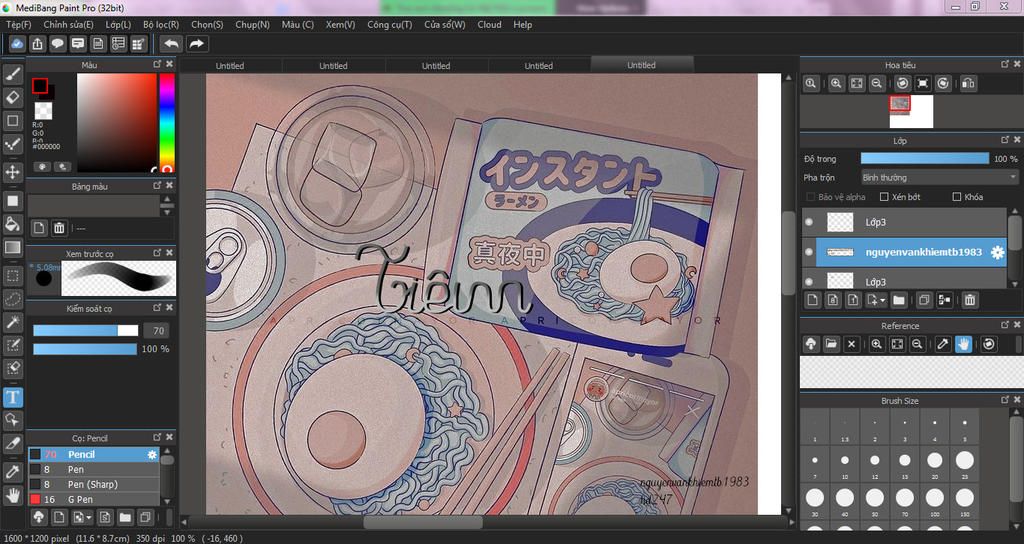Zoom in on the Navigator panel
This screenshot has height=544, width=1024.
point(836,84)
